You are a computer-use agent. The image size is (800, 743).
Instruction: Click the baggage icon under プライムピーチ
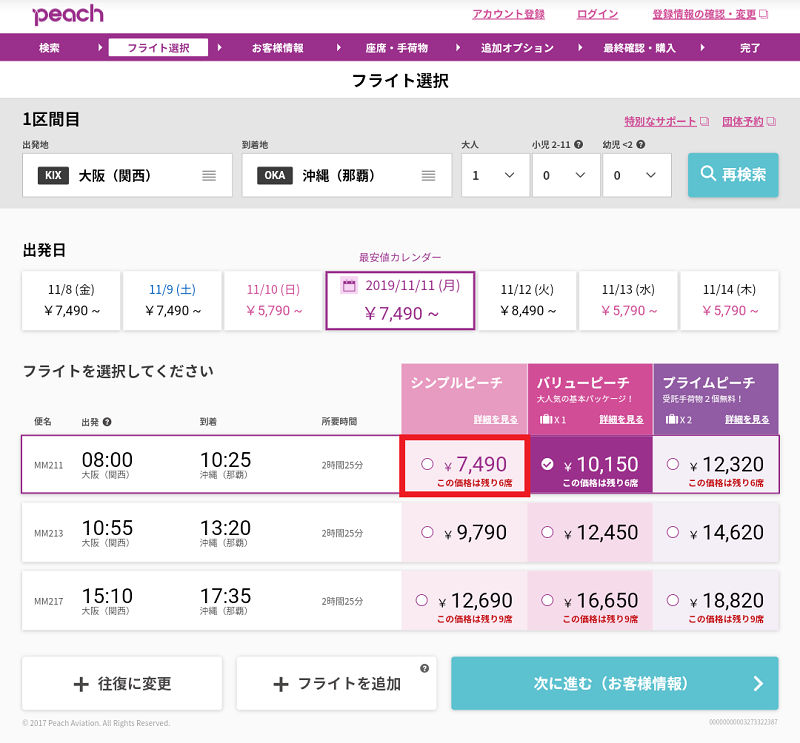[x=671, y=419]
